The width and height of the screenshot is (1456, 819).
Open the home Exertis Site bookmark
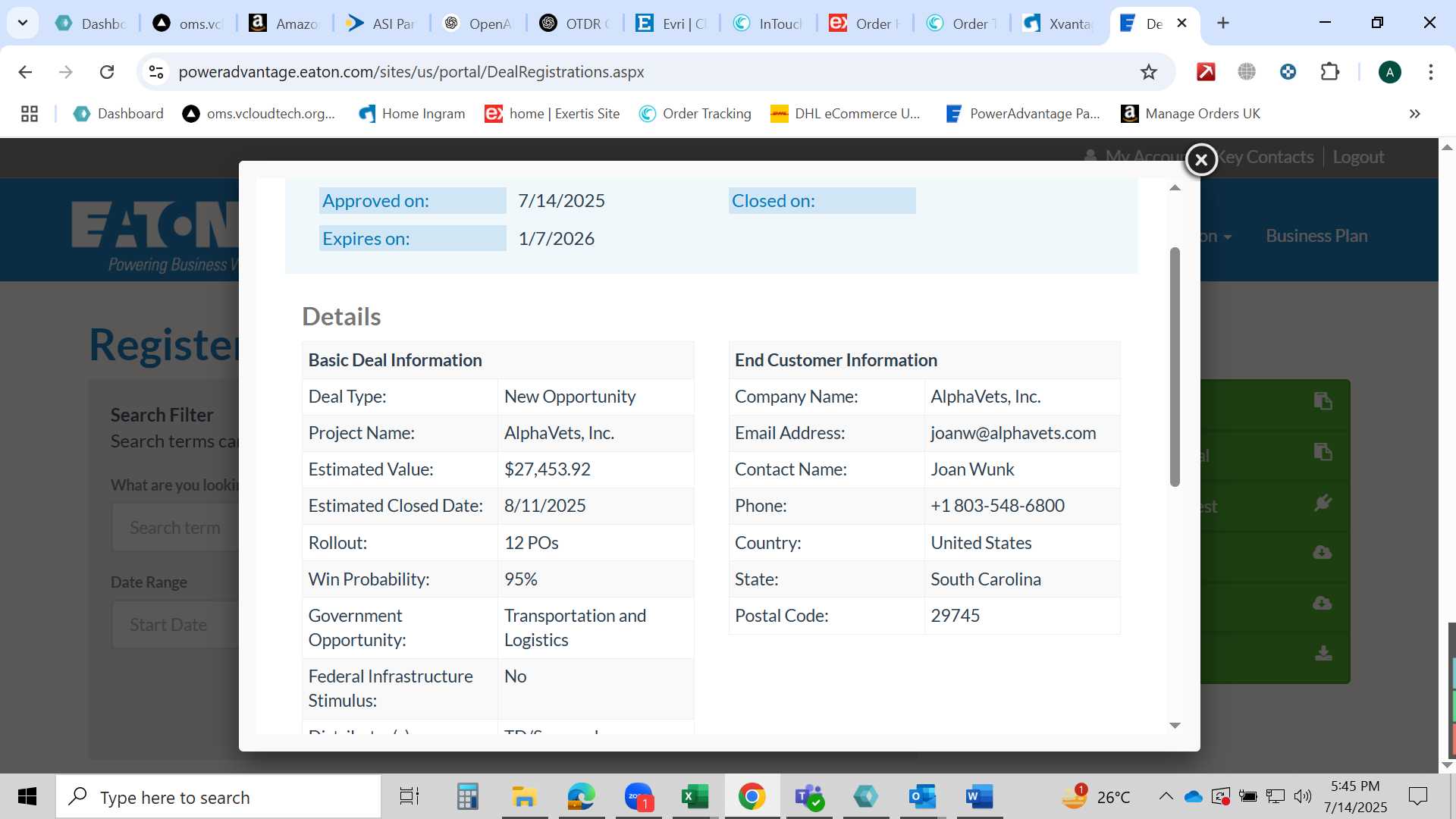[553, 114]
